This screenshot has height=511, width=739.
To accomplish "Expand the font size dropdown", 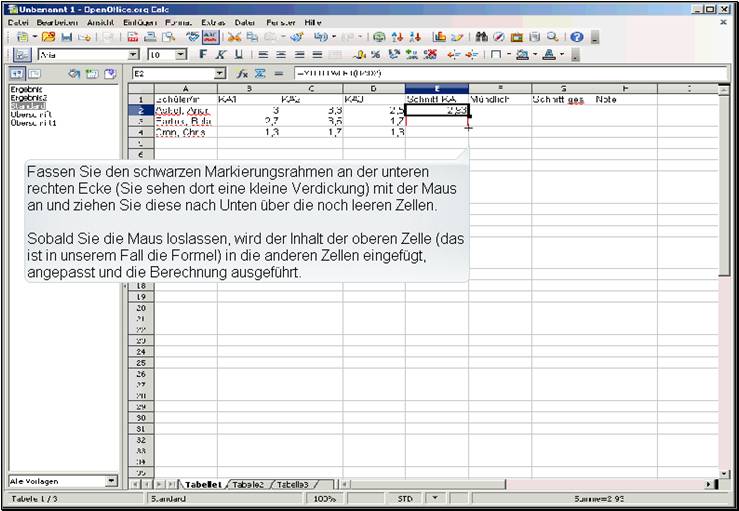I will pos(181,55).
